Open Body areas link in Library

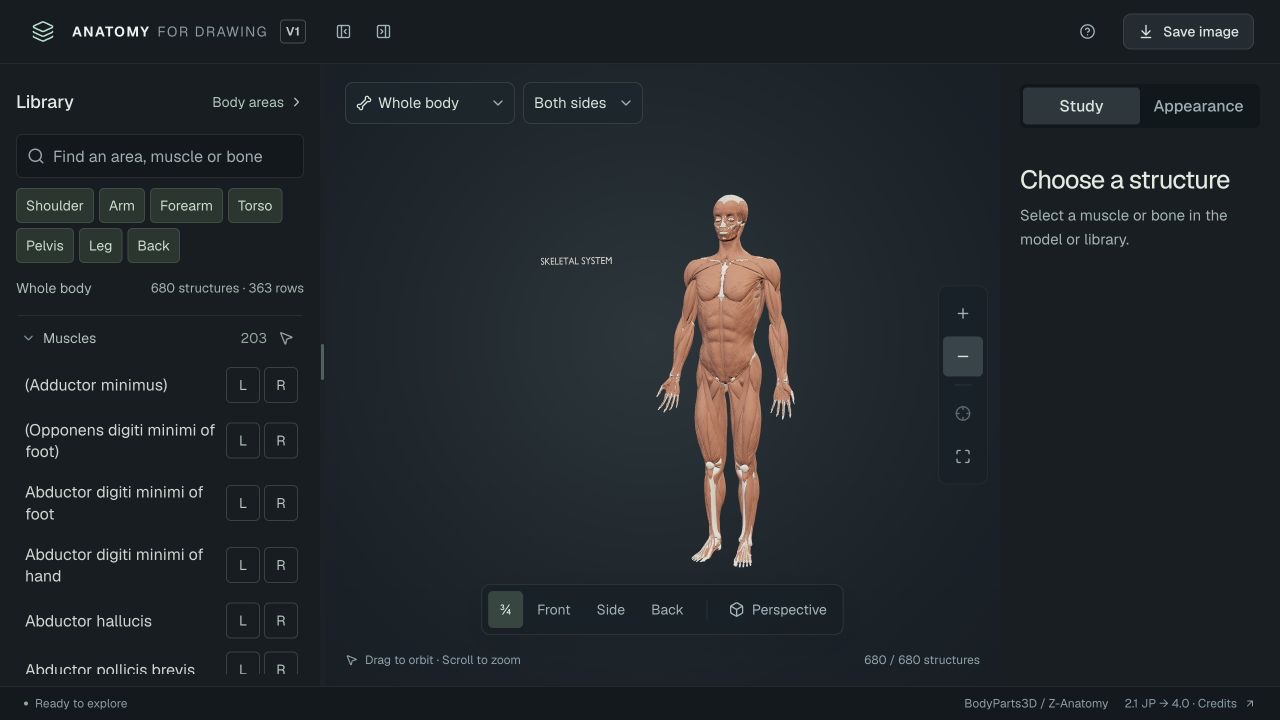[256, 102]
